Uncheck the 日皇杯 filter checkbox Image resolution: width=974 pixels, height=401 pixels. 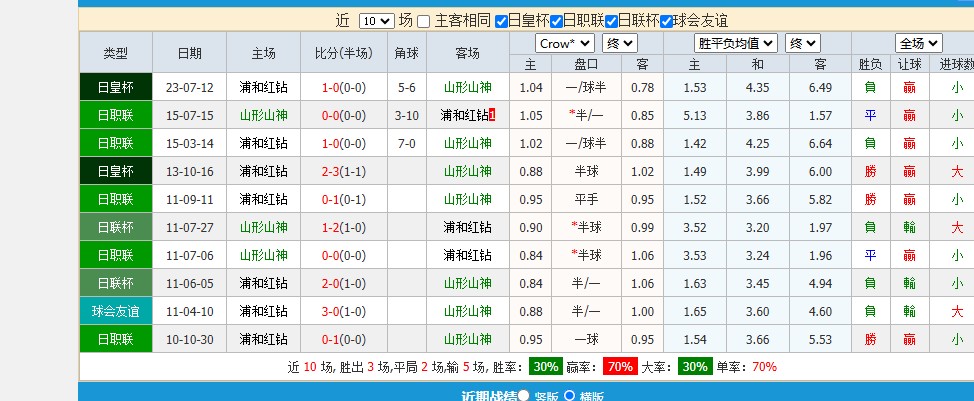(501, 21)
